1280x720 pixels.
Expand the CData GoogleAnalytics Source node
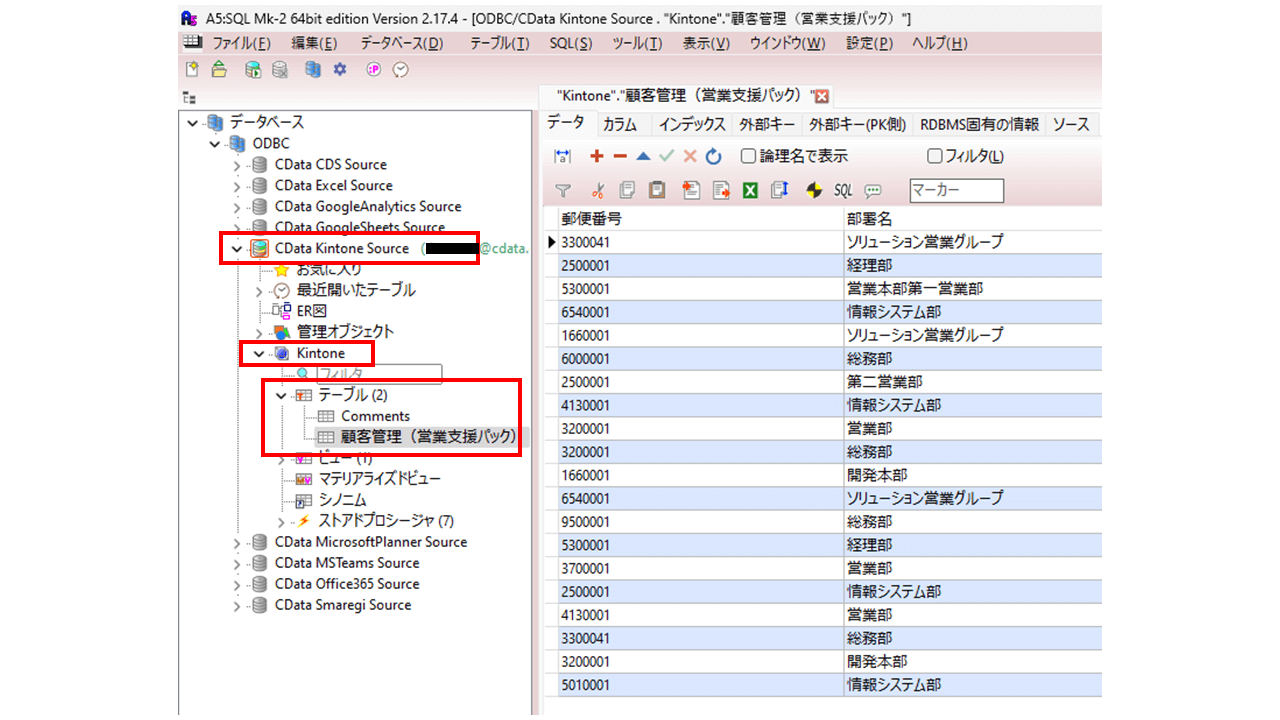click(x=237, y=207)
